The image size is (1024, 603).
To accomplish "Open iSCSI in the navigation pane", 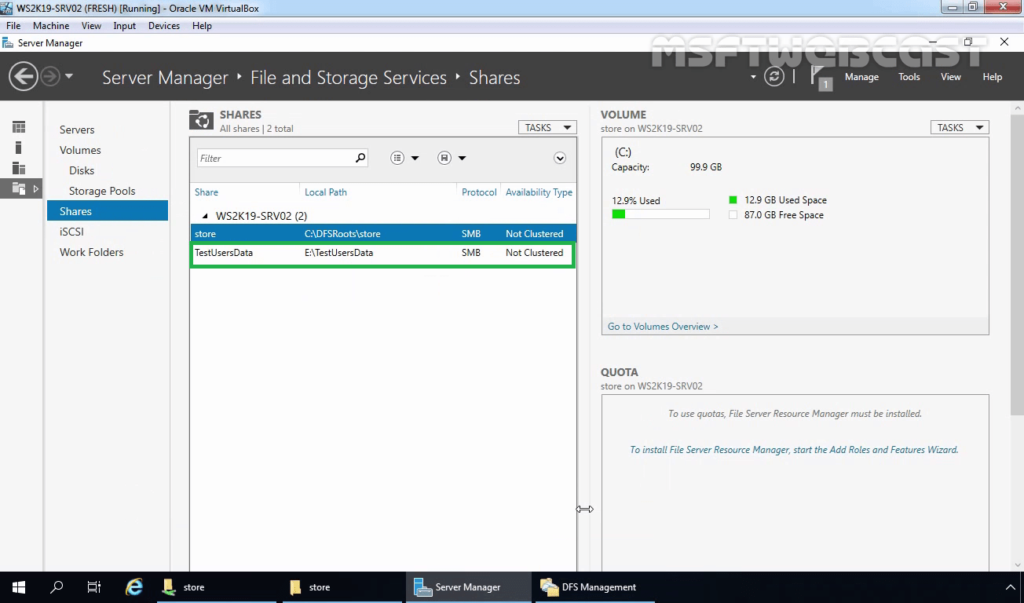I will point(72,231).
